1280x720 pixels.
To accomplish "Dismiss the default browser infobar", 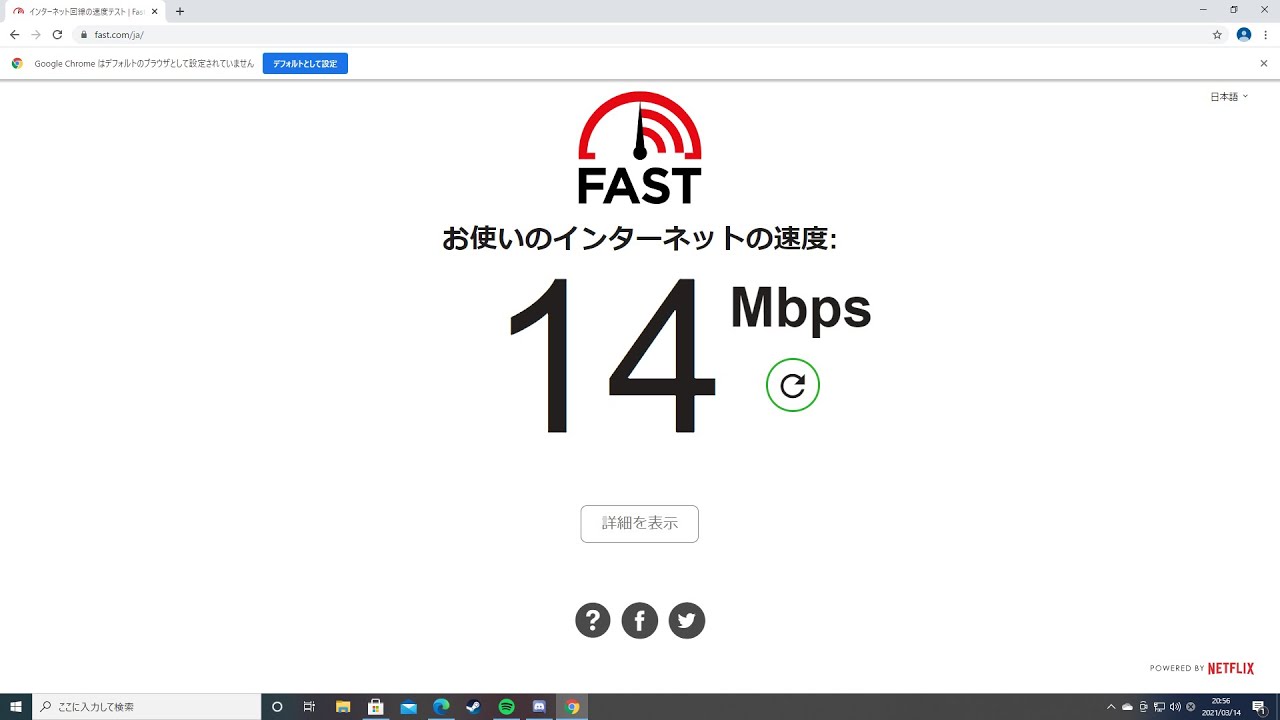I will 1264,63.
